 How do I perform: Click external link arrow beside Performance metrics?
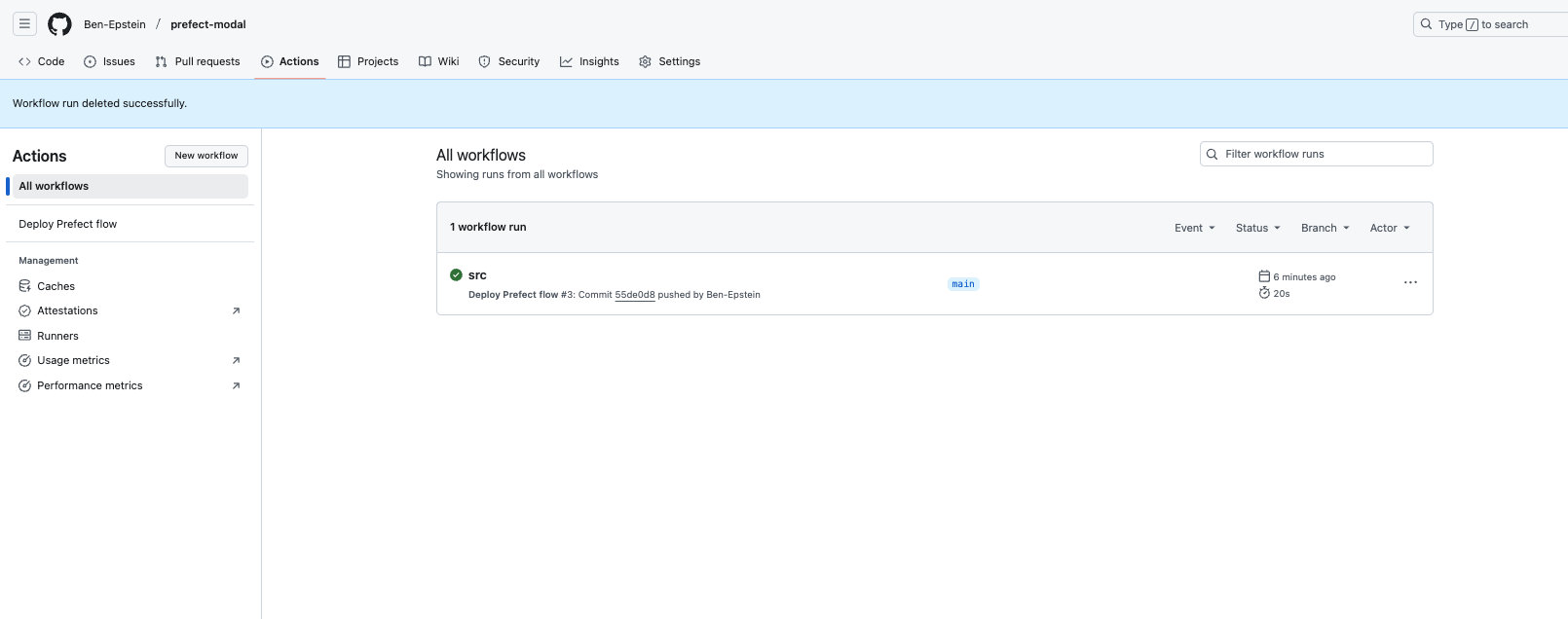tap(236, 385)
